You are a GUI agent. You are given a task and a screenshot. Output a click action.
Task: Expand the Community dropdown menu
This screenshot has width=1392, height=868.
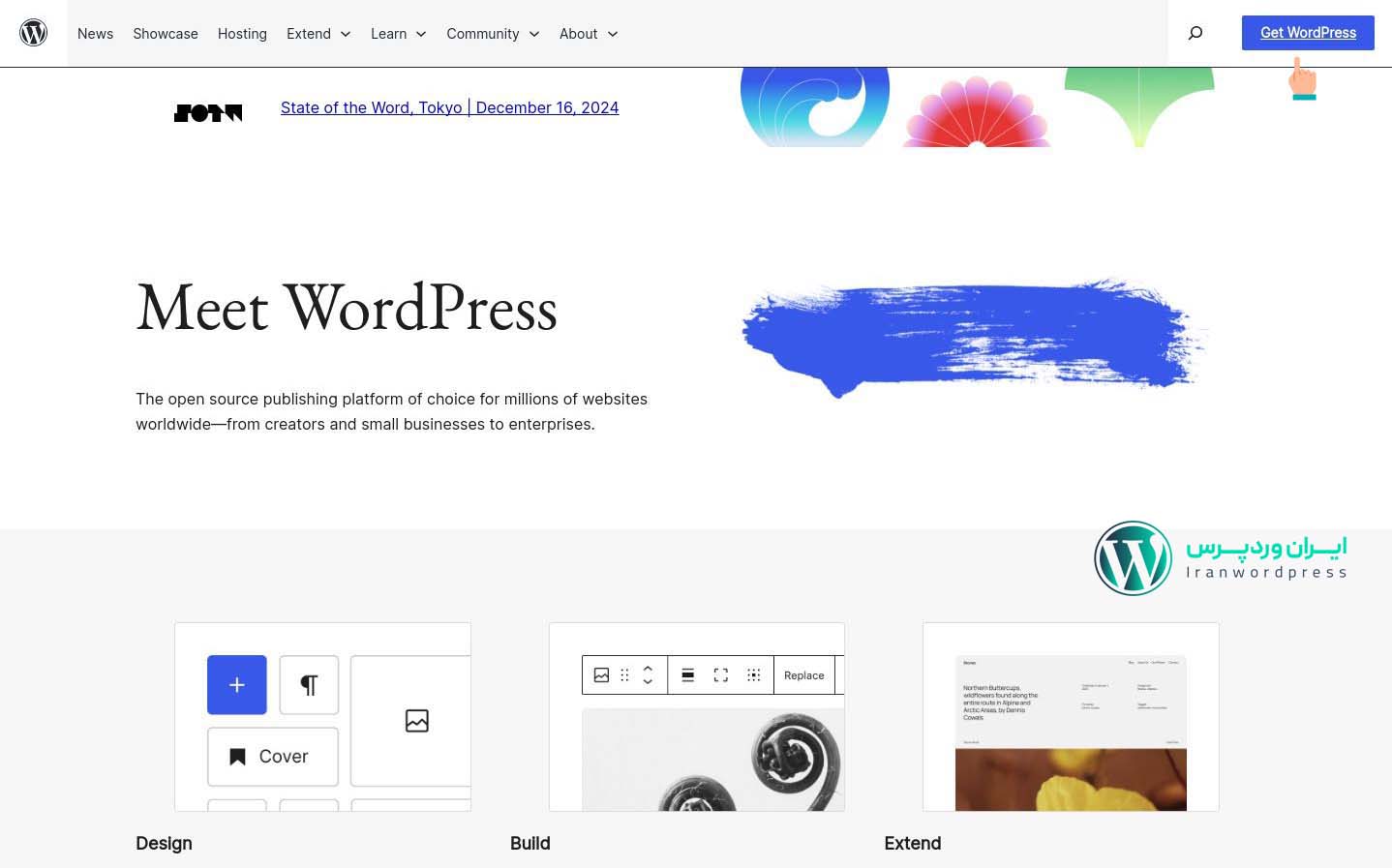(x=493, y=34)
